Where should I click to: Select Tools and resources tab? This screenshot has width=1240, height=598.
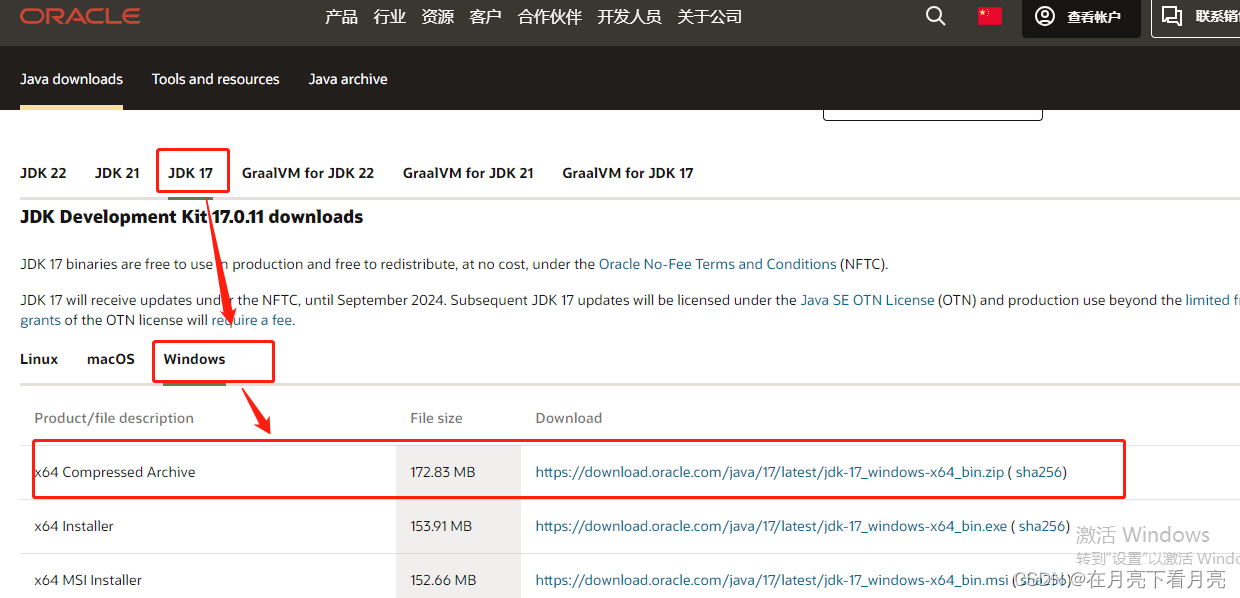(x=216, y=79)
